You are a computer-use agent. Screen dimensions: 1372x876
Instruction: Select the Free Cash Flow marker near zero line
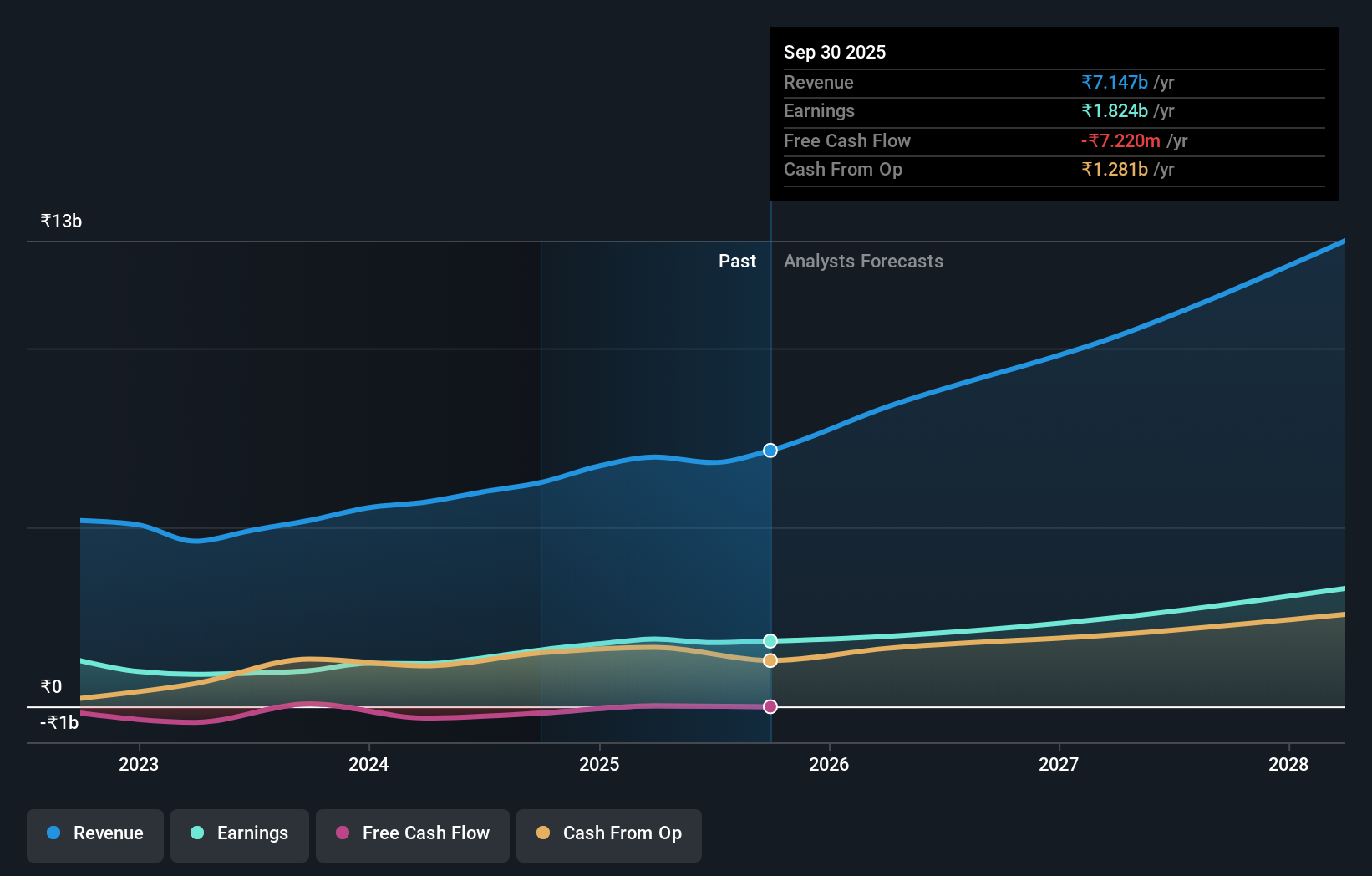(x=770, y=706)
